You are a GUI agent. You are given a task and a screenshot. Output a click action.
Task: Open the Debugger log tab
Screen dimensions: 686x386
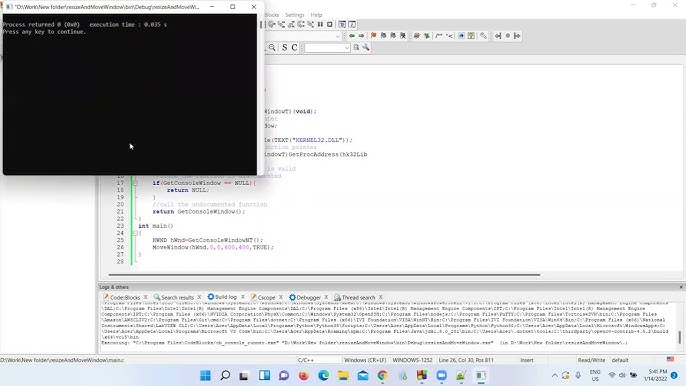click(305, 297)
